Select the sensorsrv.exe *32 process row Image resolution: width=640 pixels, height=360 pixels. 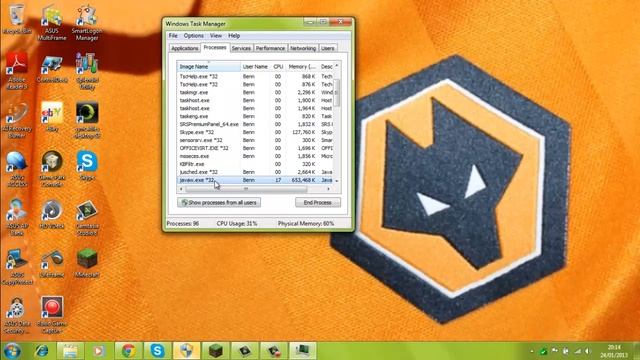pyautogui.click(x=255, y=140)
